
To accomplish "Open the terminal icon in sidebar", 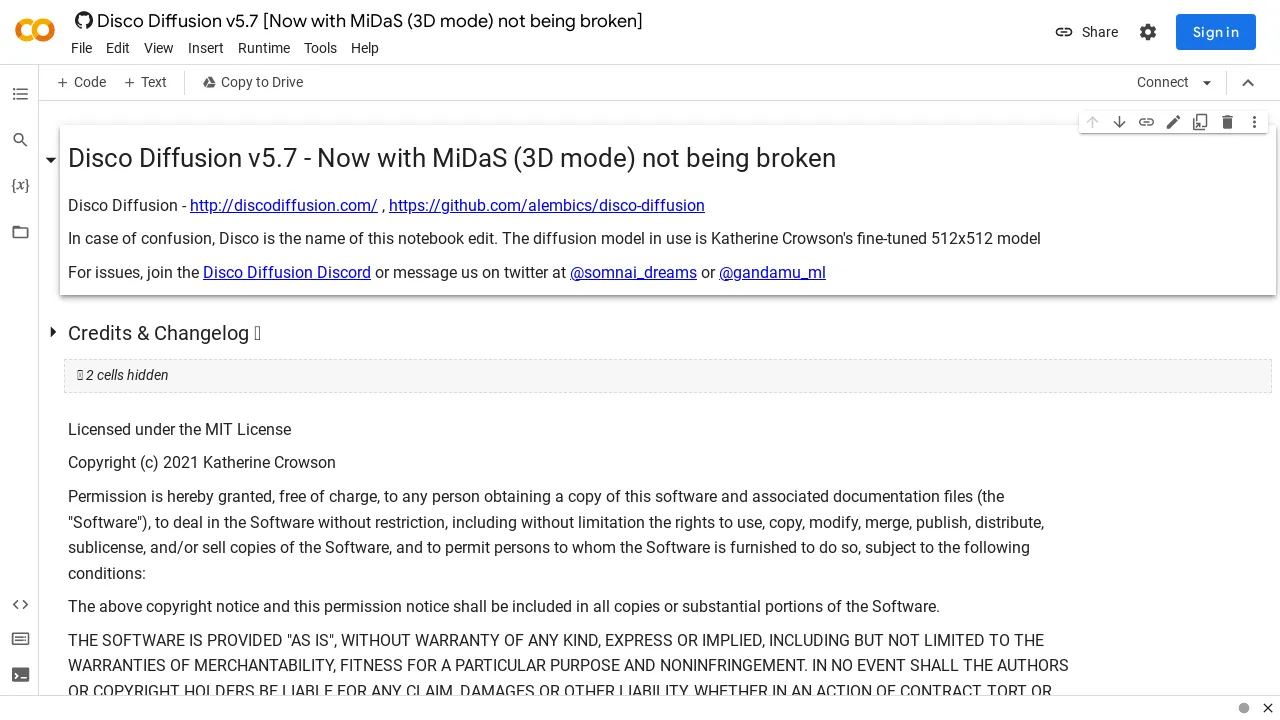I will point(20,675).
